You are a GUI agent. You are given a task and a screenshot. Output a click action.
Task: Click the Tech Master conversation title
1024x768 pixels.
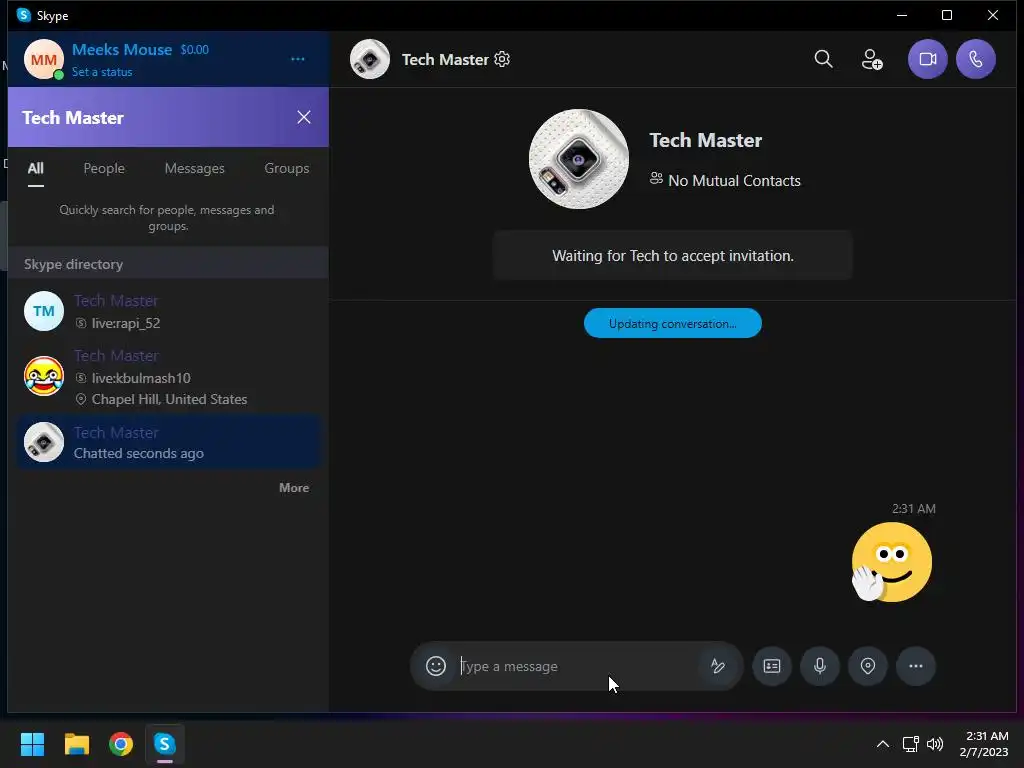click(445, 59)
